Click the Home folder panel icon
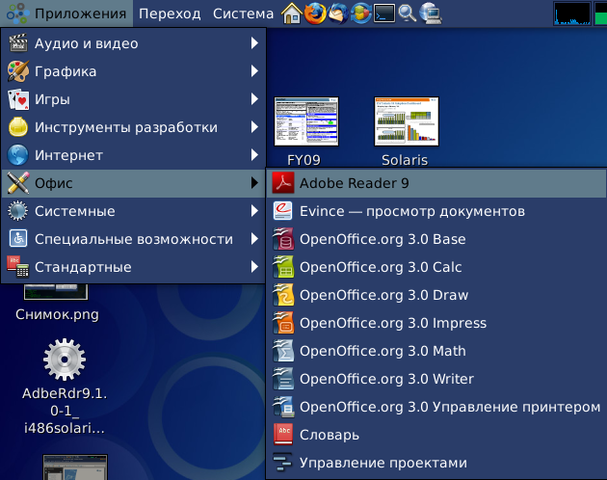 (x=291, y=13)
